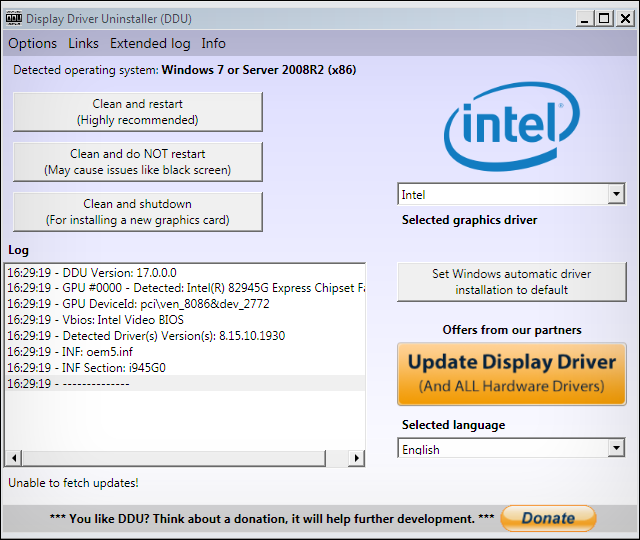Select log line GPU #0000 Detected Intel 82945G
The width and height of the screenshot is (640, 540).
(x=186, y=288)
